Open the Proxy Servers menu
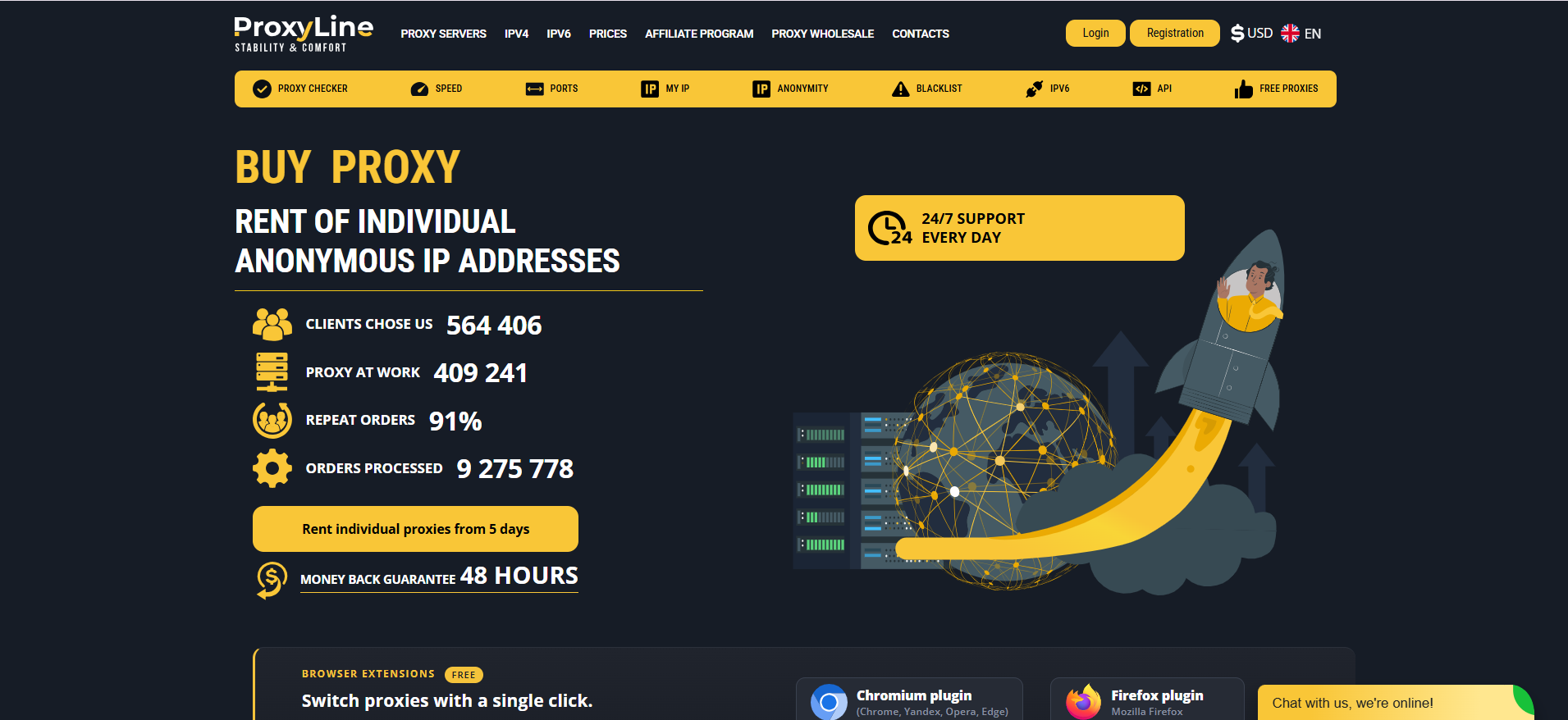This screenshot has height=720, width=1568. [443, 34]
